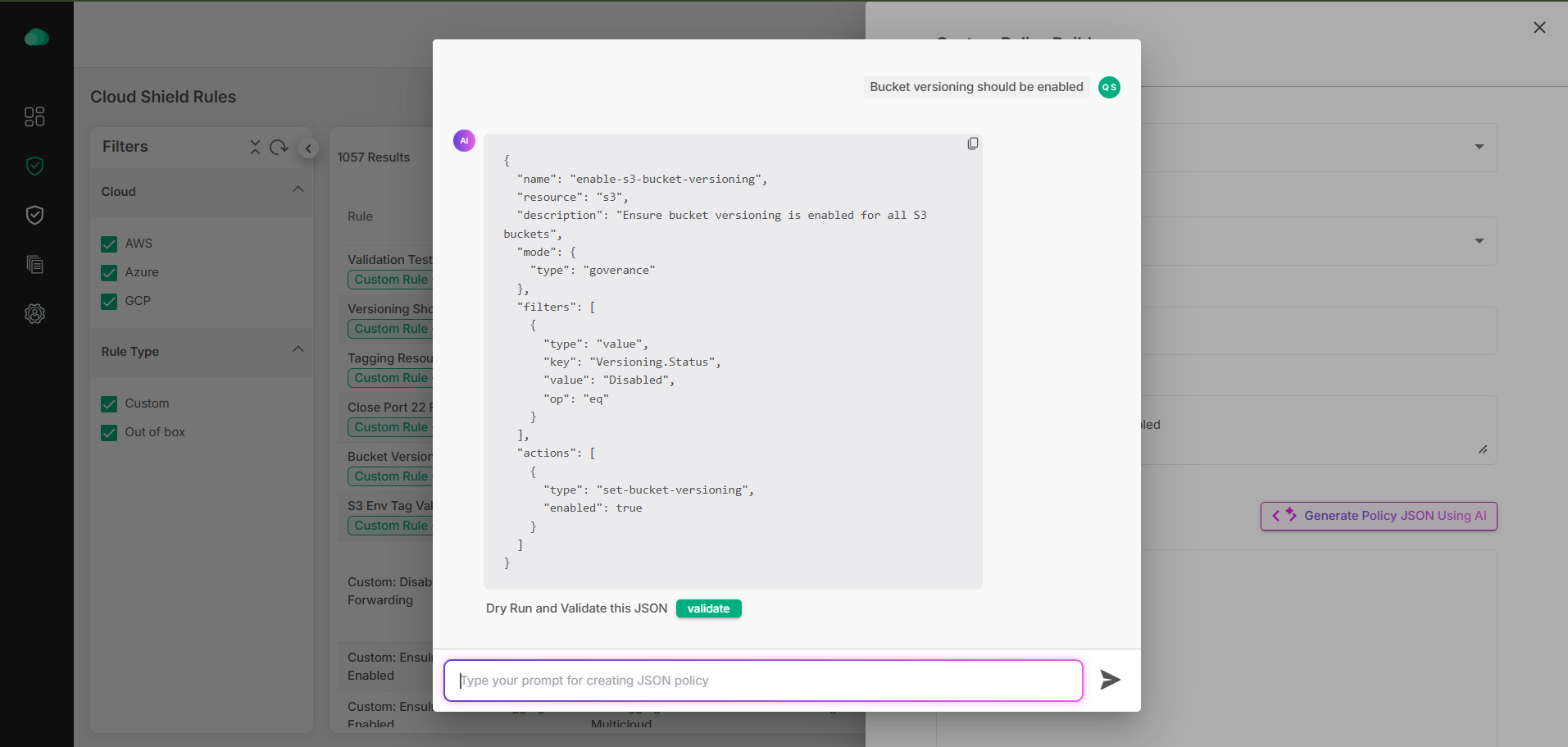Send the prompt using the arrow icon
This screenshot has width=1568, height=747.
tap(1110, 680)
